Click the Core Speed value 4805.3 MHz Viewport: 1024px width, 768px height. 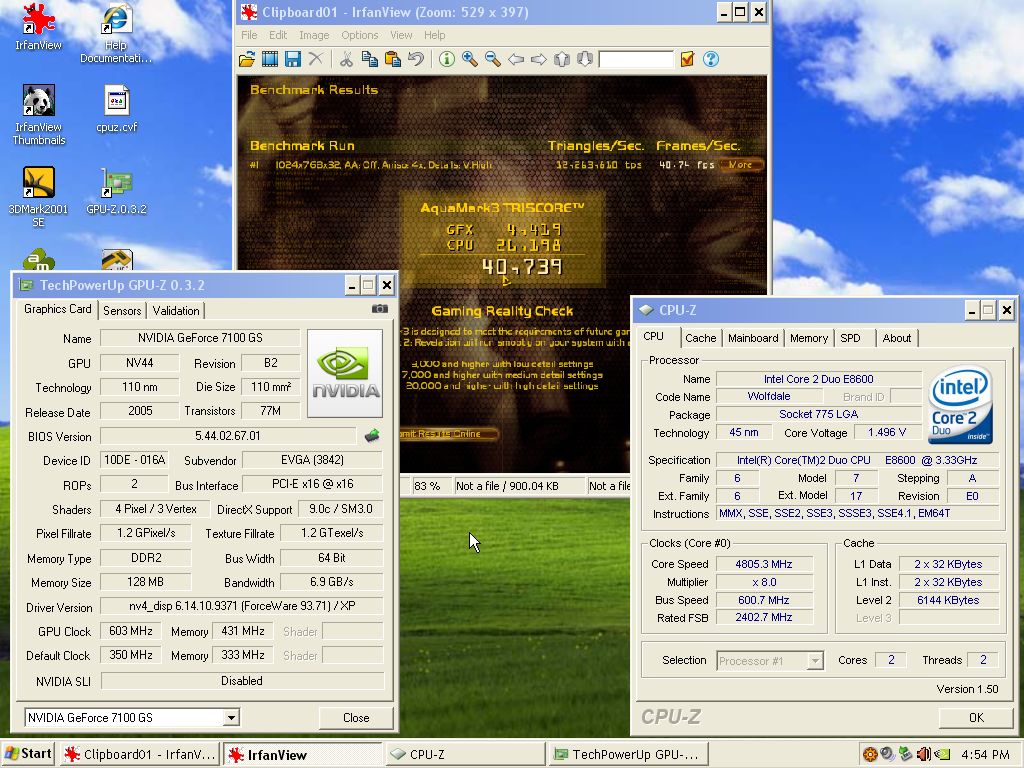click(x=763, y=564)
